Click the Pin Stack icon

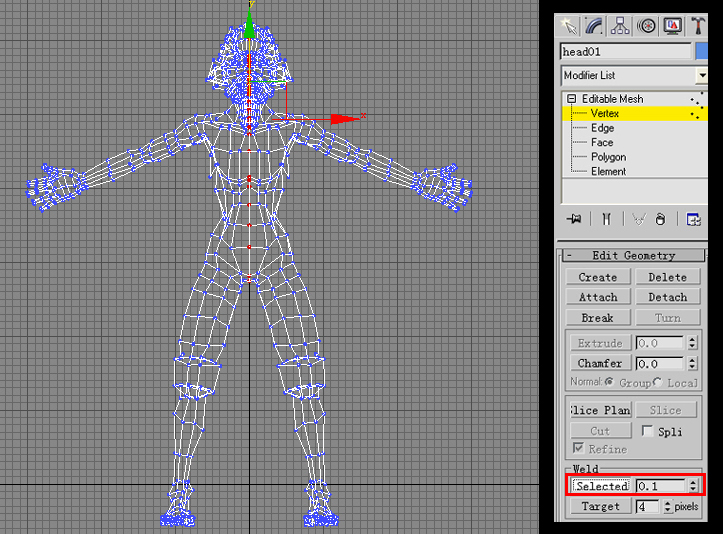tap(574, 219)
